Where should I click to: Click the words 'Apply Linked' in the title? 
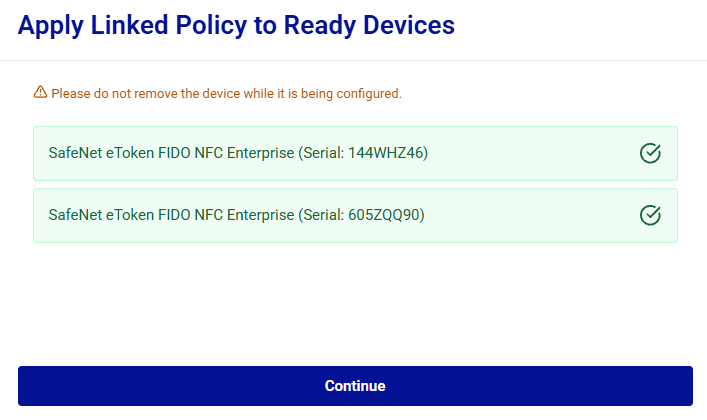(93, 26)
